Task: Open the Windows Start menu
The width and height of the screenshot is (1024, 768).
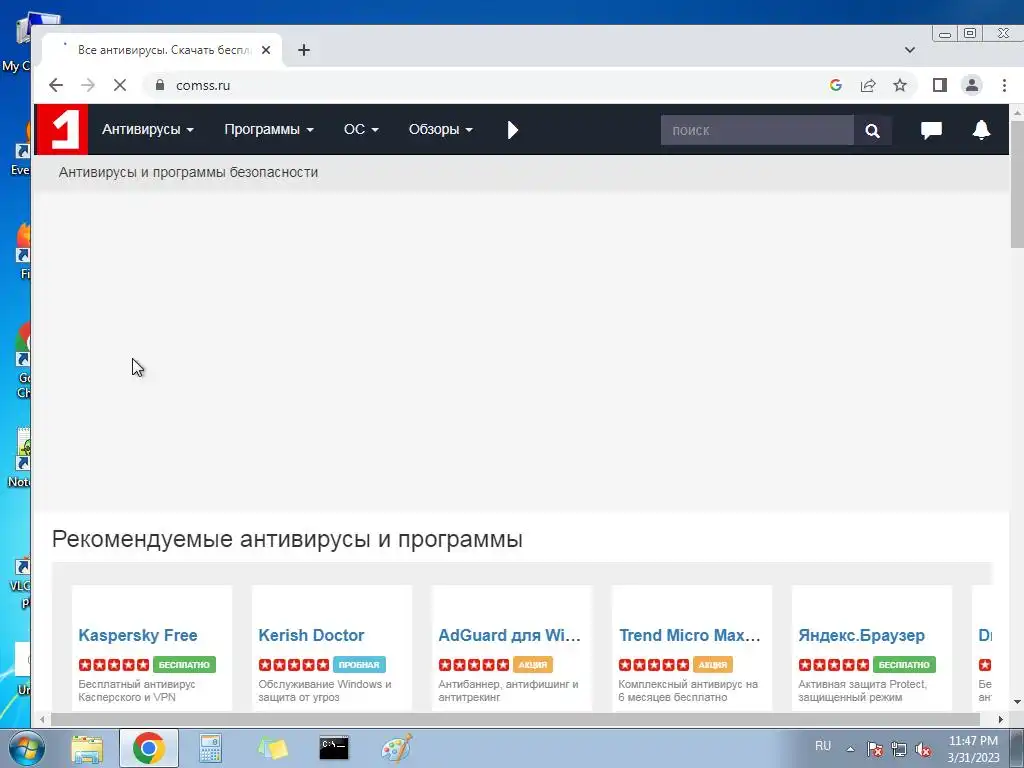Action: pyautogui.click(x=26, y=748)
